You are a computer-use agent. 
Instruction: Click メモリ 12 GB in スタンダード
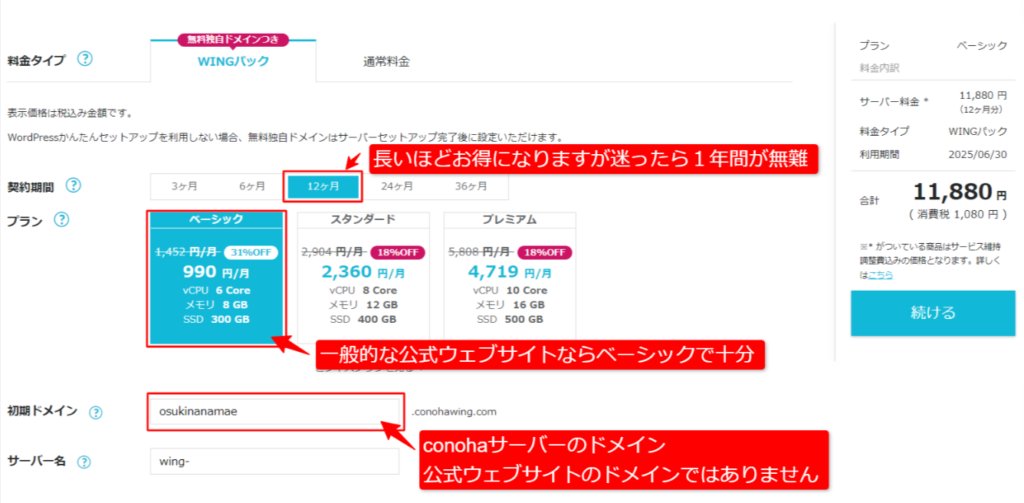[x=363, y=305]
